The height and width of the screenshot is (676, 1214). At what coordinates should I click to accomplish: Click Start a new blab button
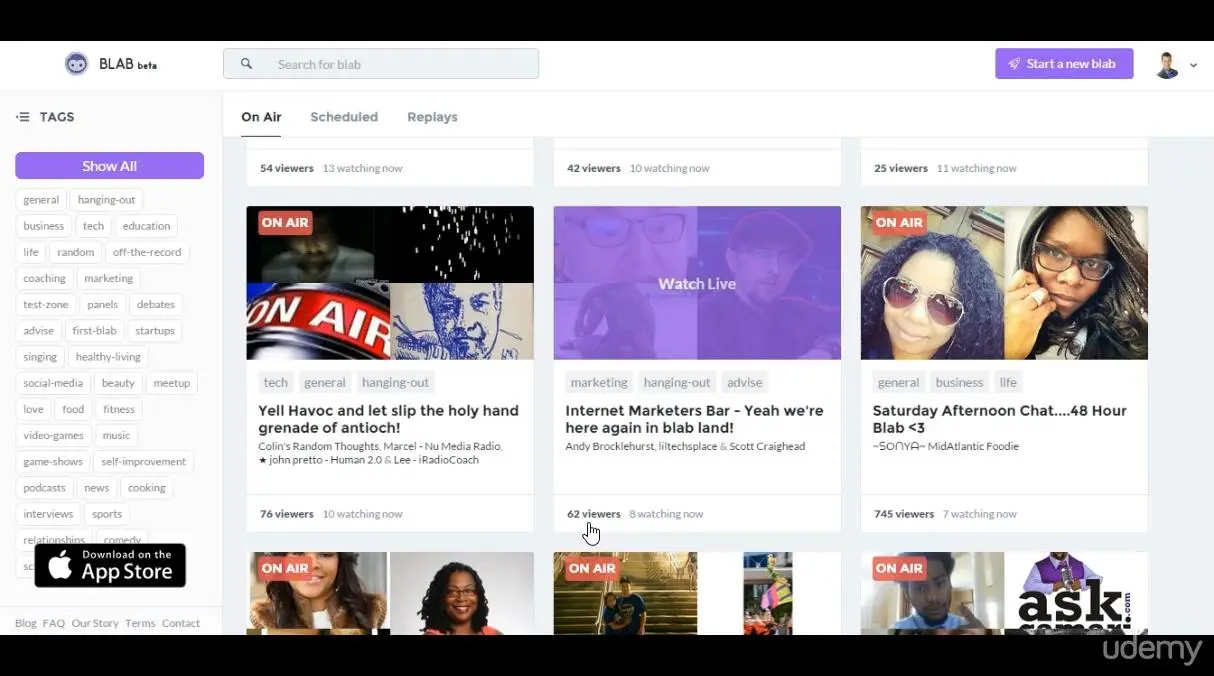[1064, 64]
